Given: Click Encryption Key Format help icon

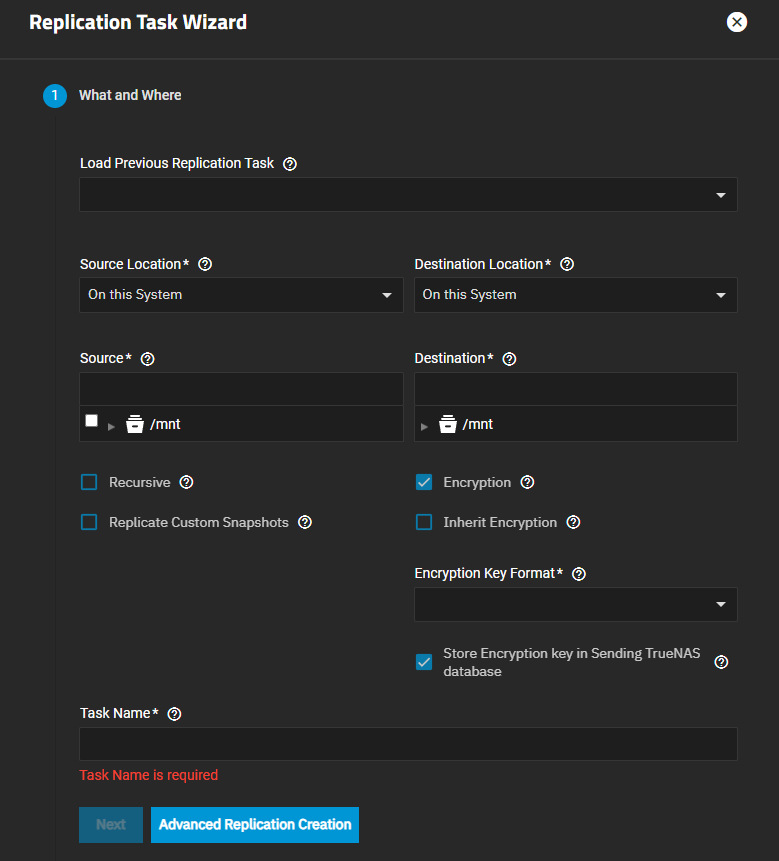Looking at the screenshot, I should [x=578, y=574].
